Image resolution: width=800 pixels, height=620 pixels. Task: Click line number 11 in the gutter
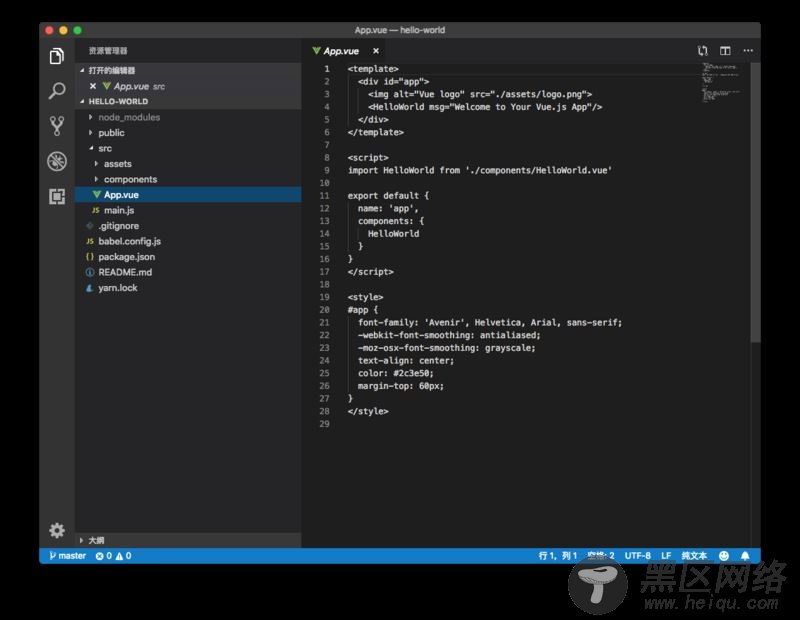pyautogui.click(x=324, y=195)
